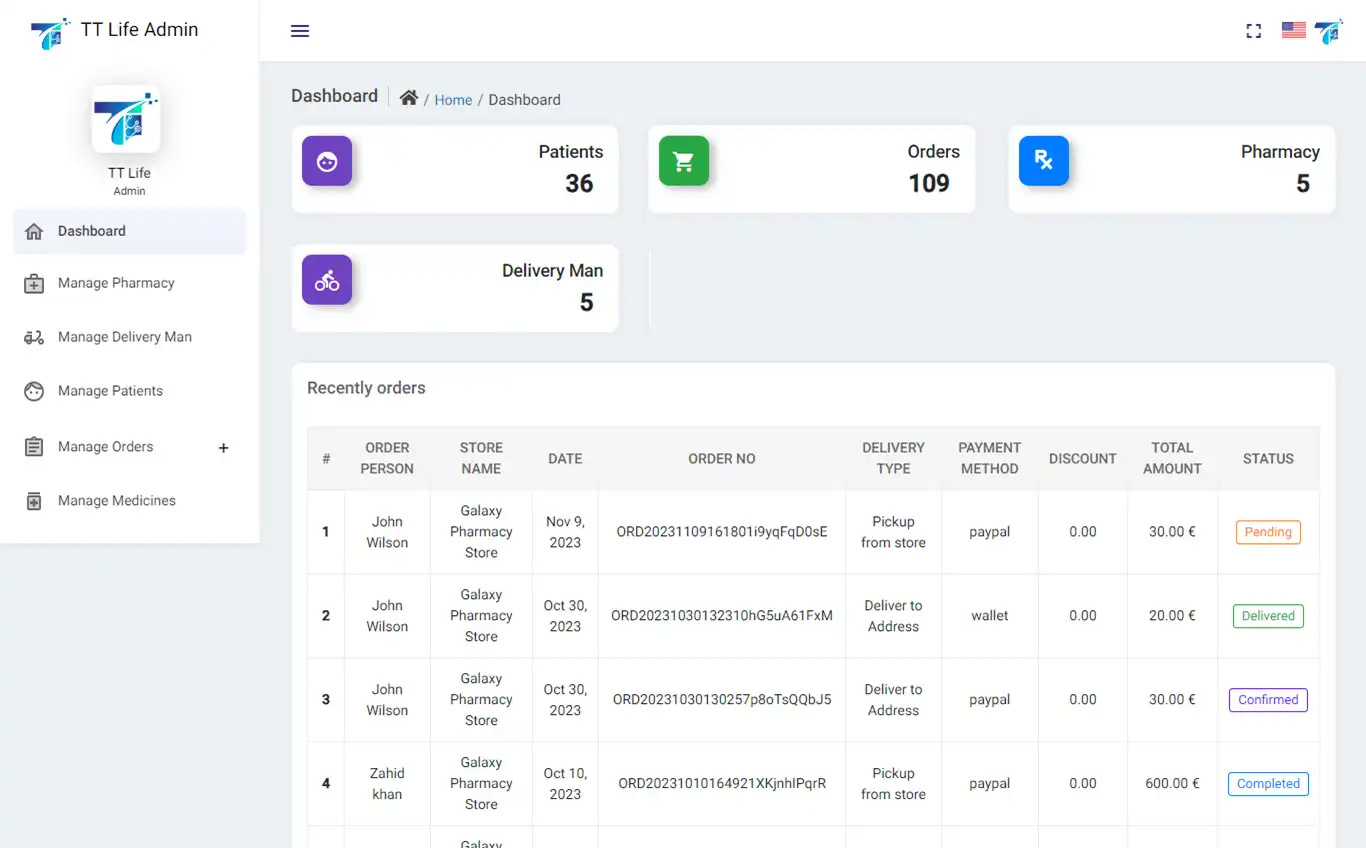Toggle fullscreen mode in the header
Viewport: 1366px width, 848px height.
point(1253,31)
